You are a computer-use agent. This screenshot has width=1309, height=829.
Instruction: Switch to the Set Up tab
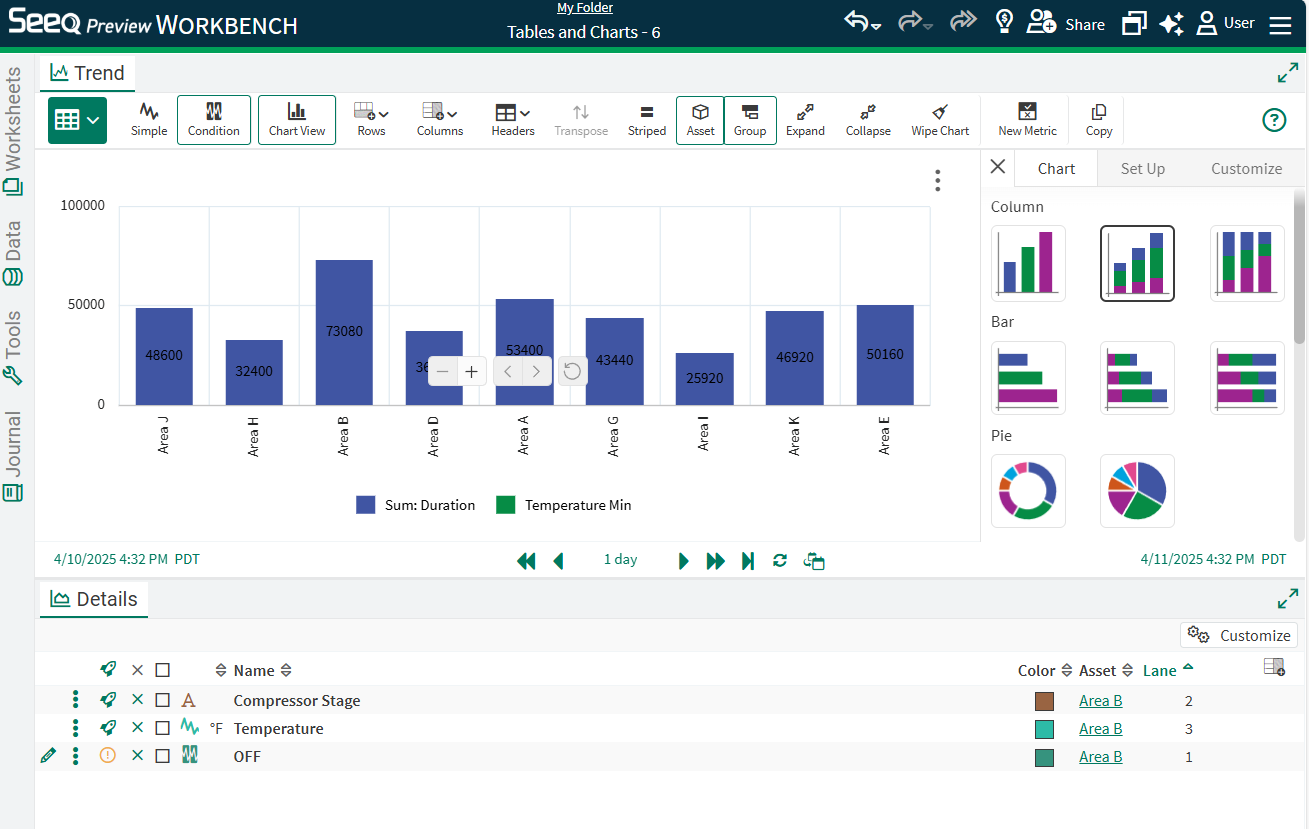coord(1142,169)
